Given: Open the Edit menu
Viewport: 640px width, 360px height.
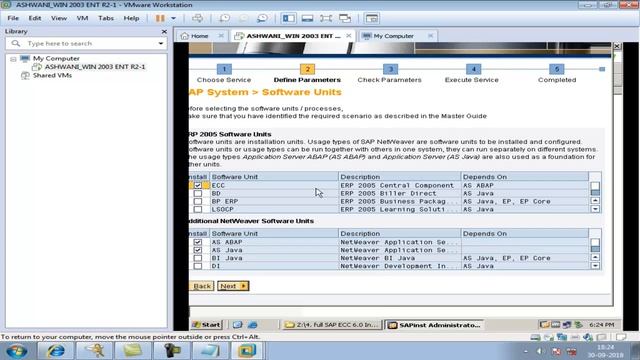Looking at the screenshot, I should pos(35,18).
